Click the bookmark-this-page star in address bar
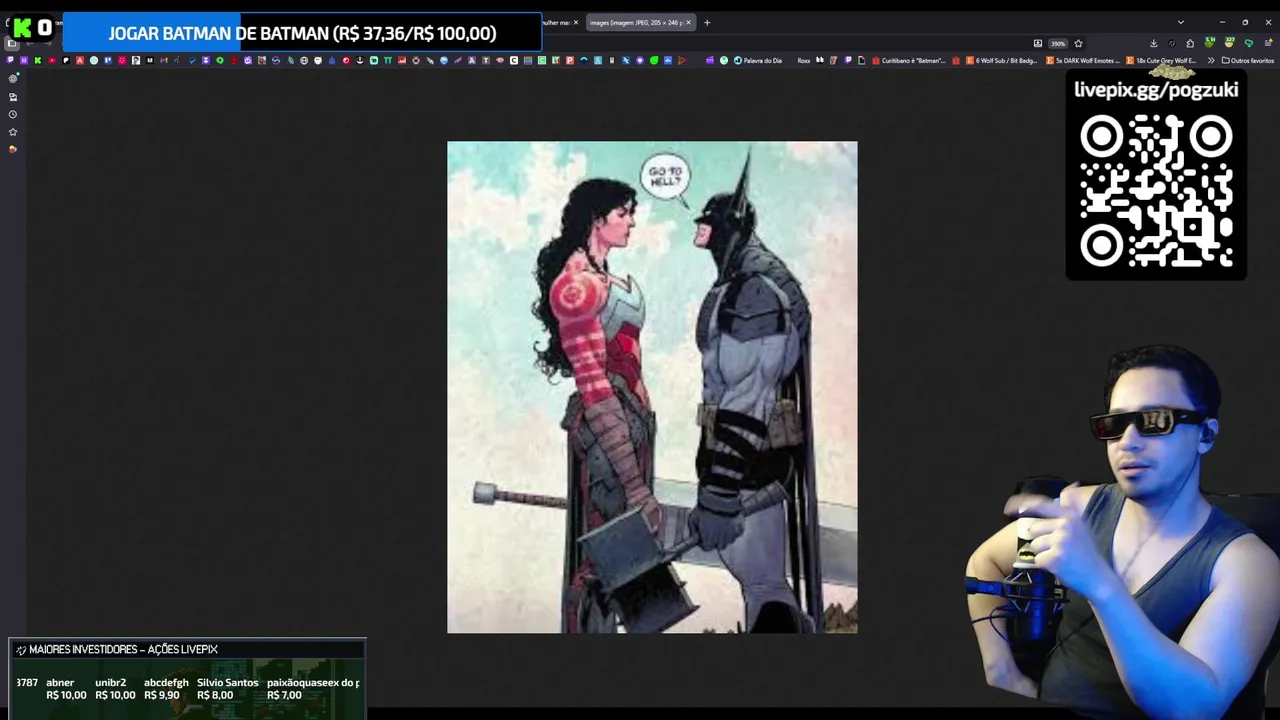The height and width of the screenshot is (720, 1280). point(1078,43)
